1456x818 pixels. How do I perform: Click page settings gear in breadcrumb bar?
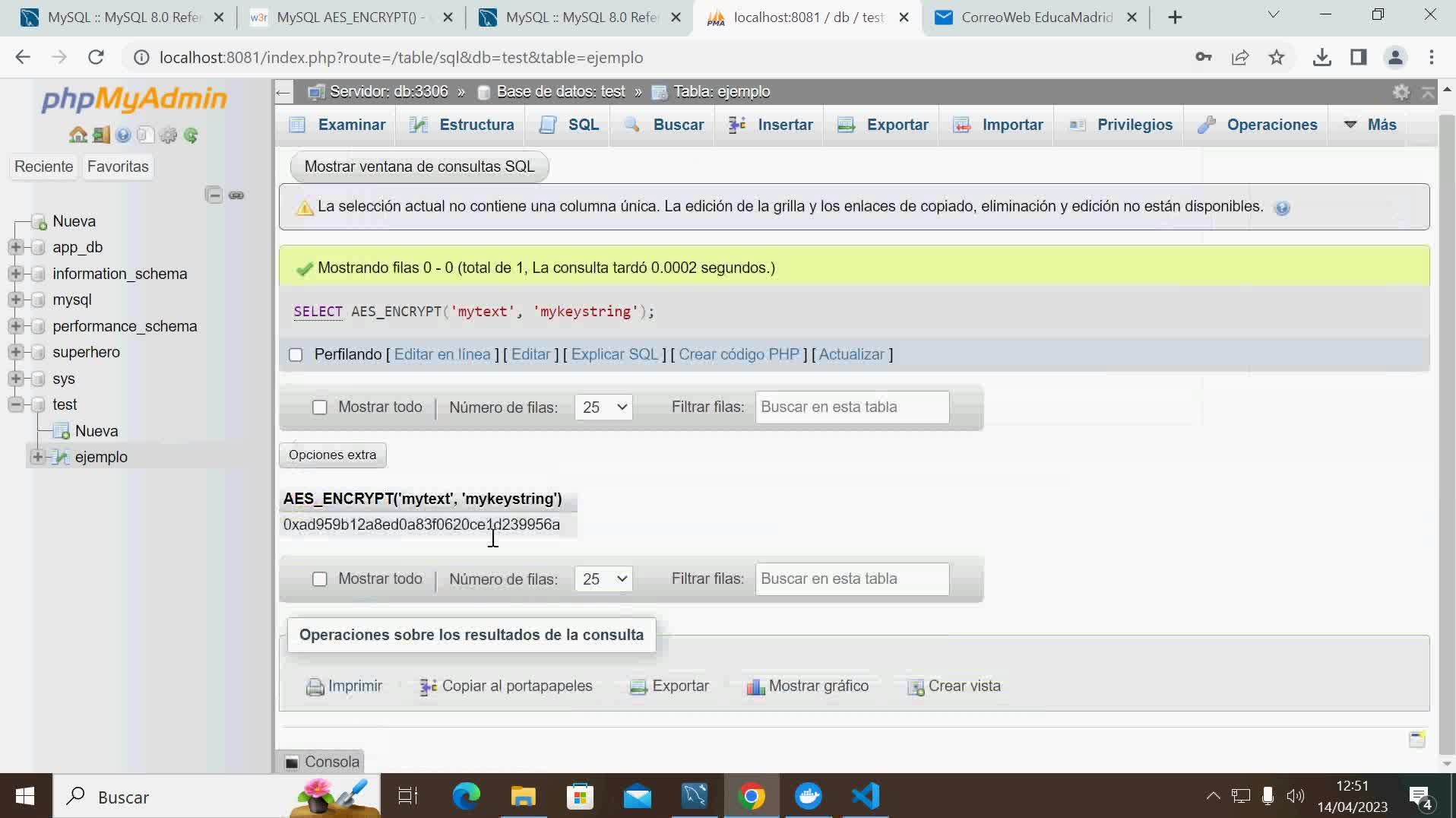click(x=1401, y=92)
